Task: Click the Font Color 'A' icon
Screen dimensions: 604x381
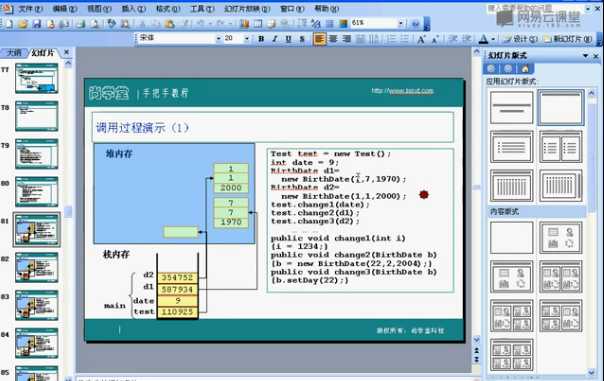Action: pos(483,39)
